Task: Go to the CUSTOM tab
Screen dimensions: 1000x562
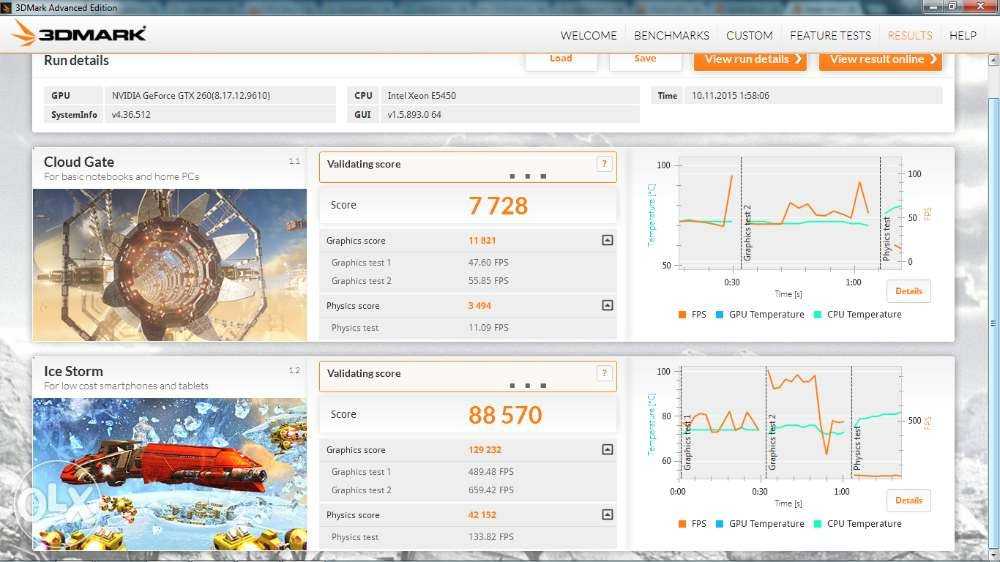Action: (x=749, y=36)
